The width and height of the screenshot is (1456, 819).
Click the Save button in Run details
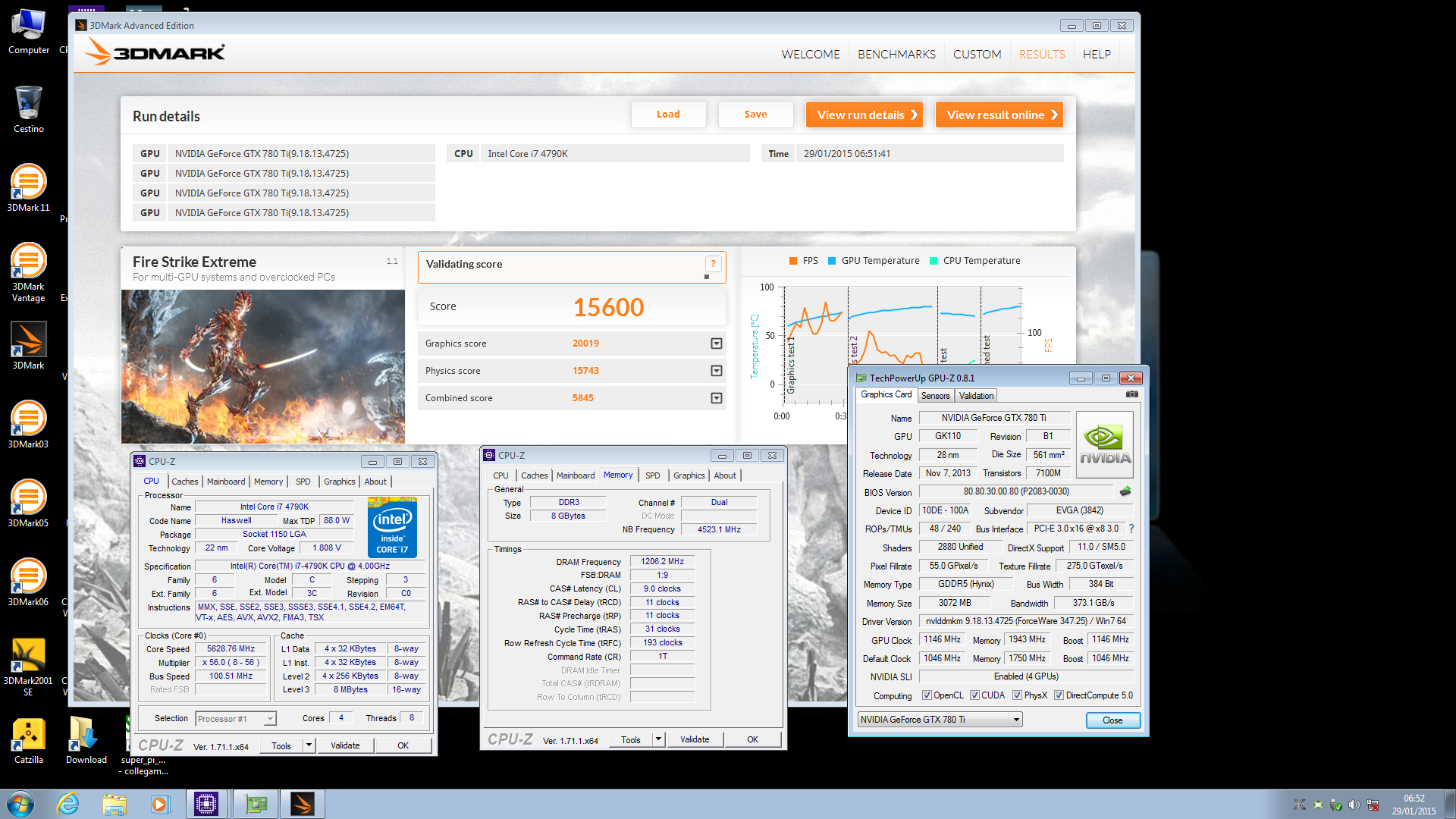click(x=755, y=115)
